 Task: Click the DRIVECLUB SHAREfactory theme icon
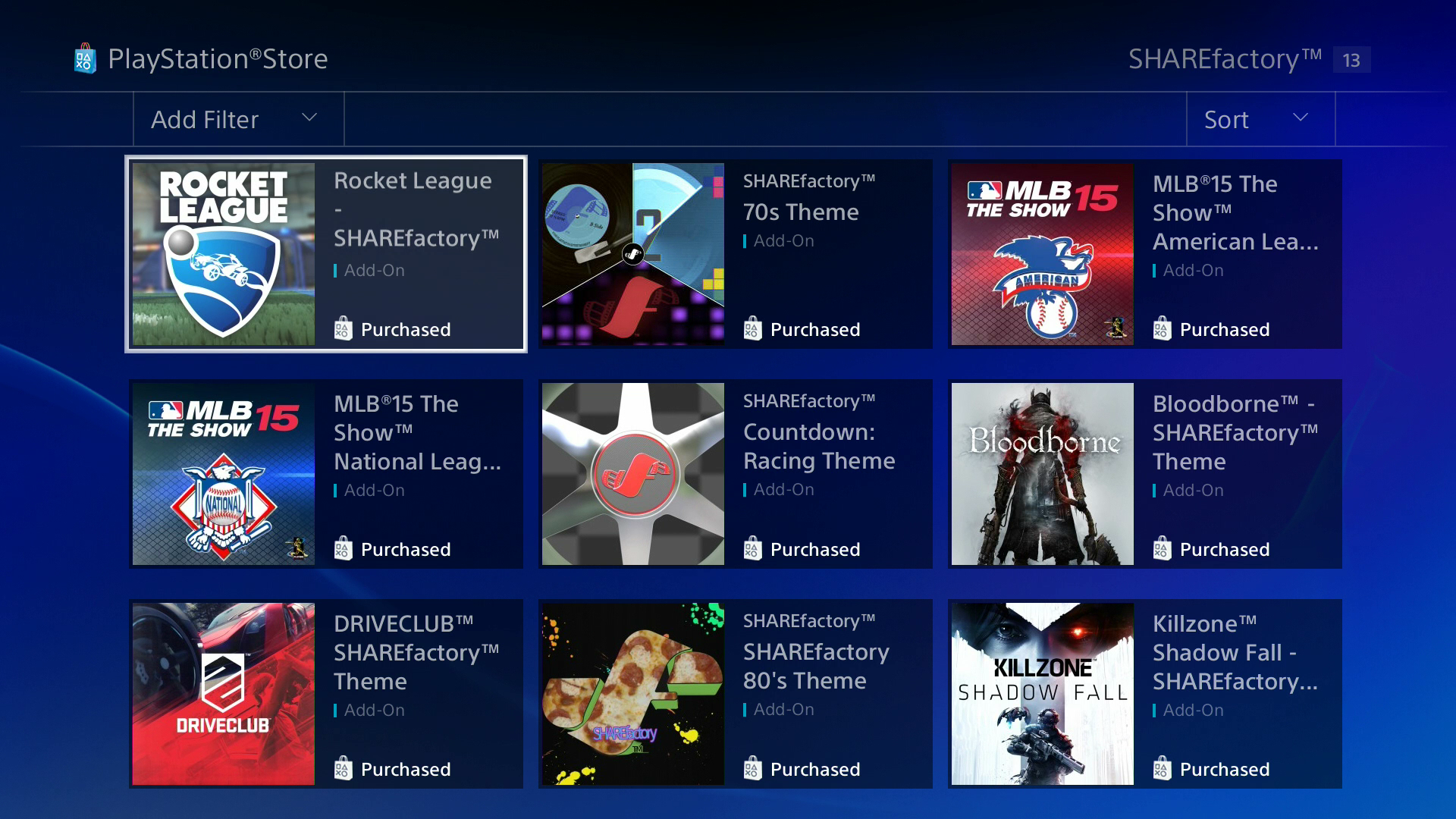pos(221,694)
